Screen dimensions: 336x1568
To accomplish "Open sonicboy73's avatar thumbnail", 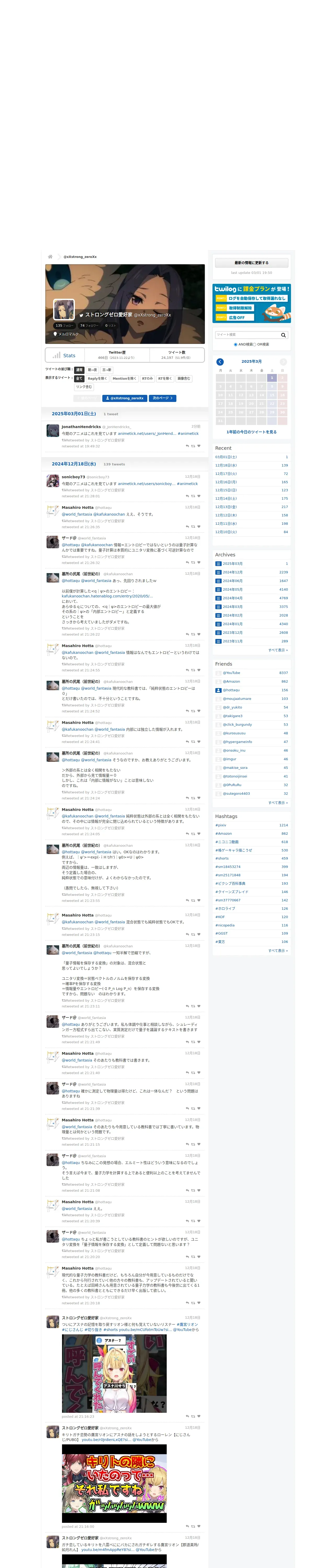I will tap(53, 481).
